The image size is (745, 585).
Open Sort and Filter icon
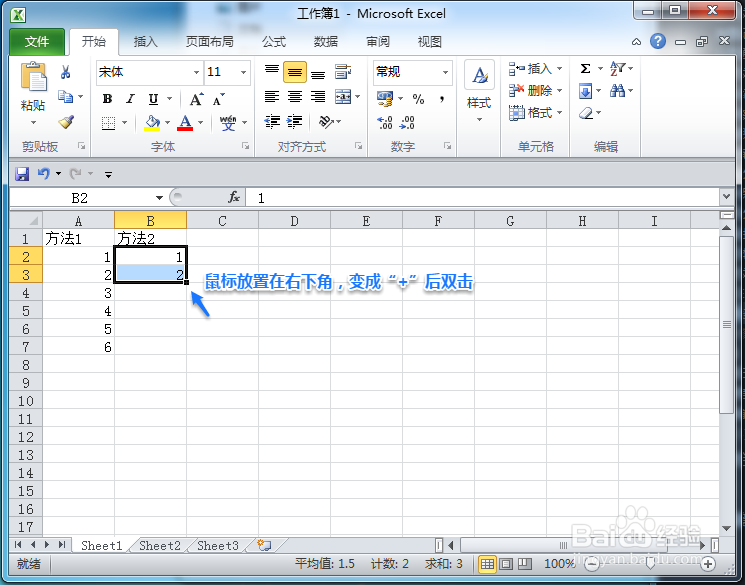point(617,68)
